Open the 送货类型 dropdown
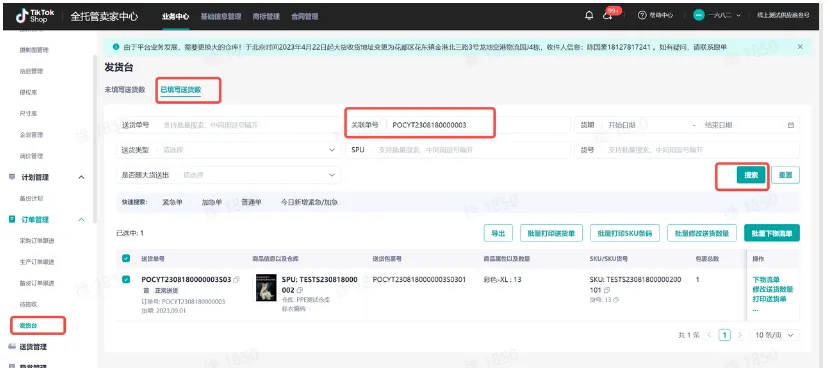Screen dimensions: 829x368 (228, 150)
